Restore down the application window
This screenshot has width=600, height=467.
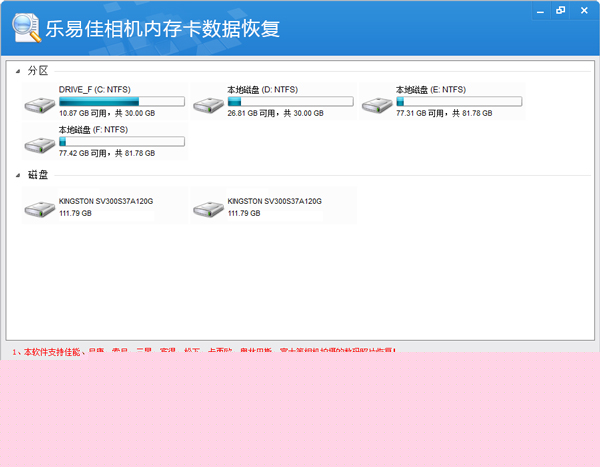coord(559,10)
